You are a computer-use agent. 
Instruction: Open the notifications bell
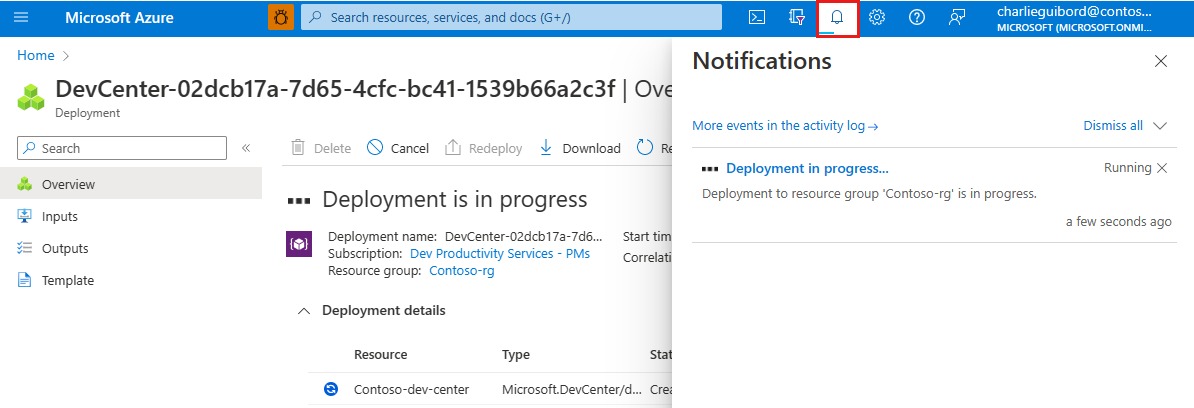[x=837, y=18]
